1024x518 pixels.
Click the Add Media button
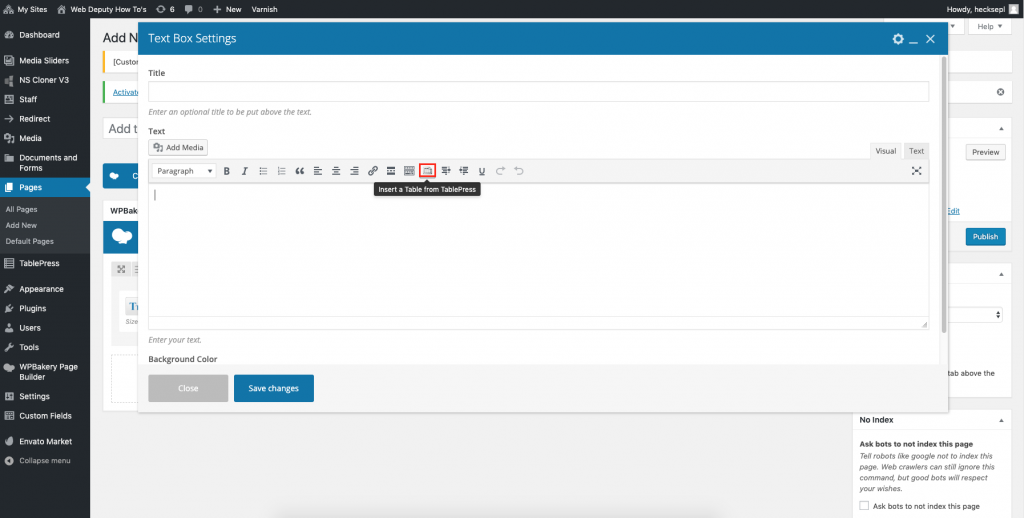tap(178, 148)
